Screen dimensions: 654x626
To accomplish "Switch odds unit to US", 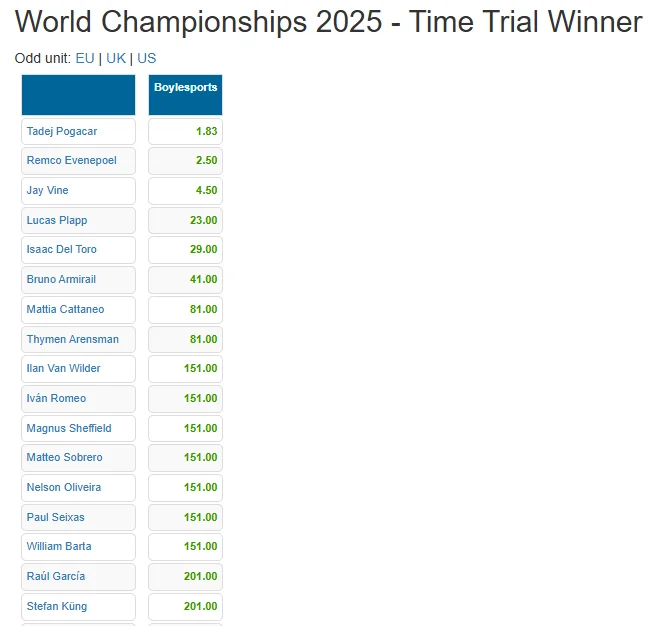I will pyautogui.click(x=146, y=58).
